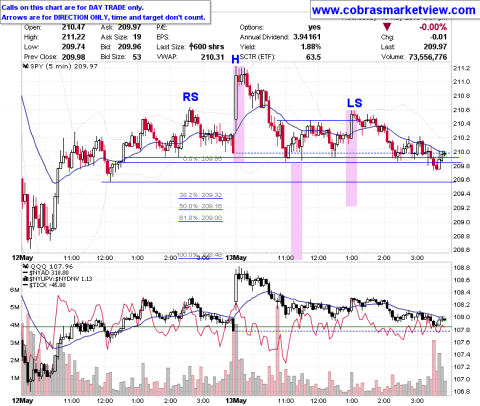Click the '$NYUPV:$NYDNV 1.13' legend entry
480x406 pixels.
56,279
